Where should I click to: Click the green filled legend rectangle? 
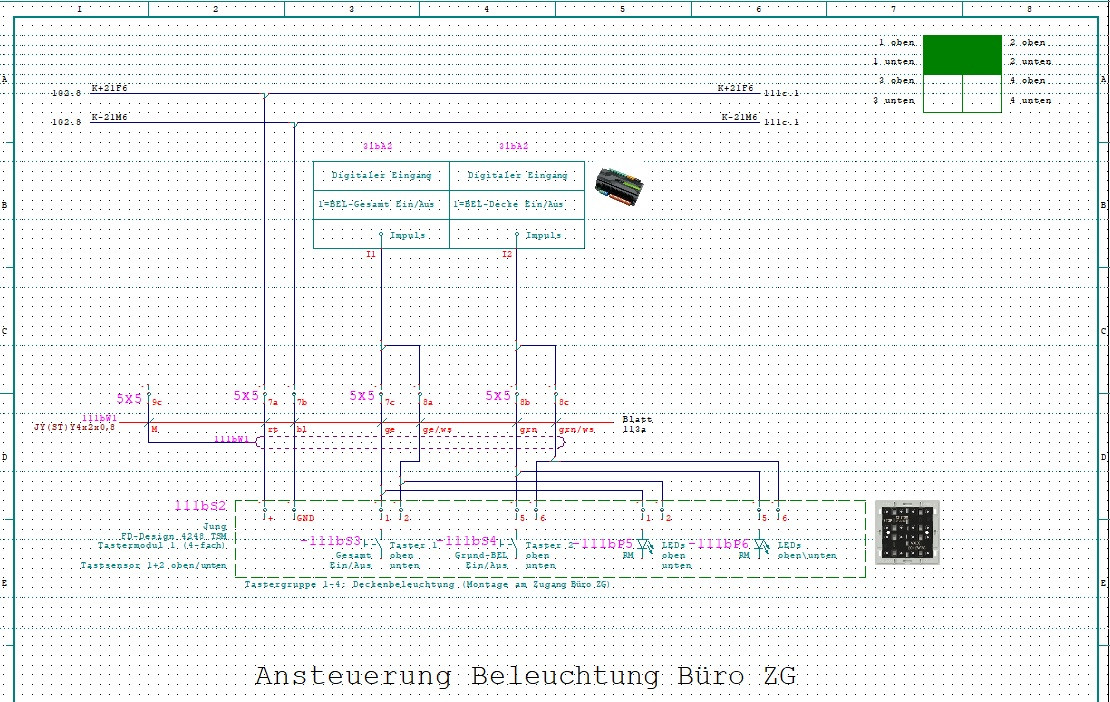click(962, 54)
